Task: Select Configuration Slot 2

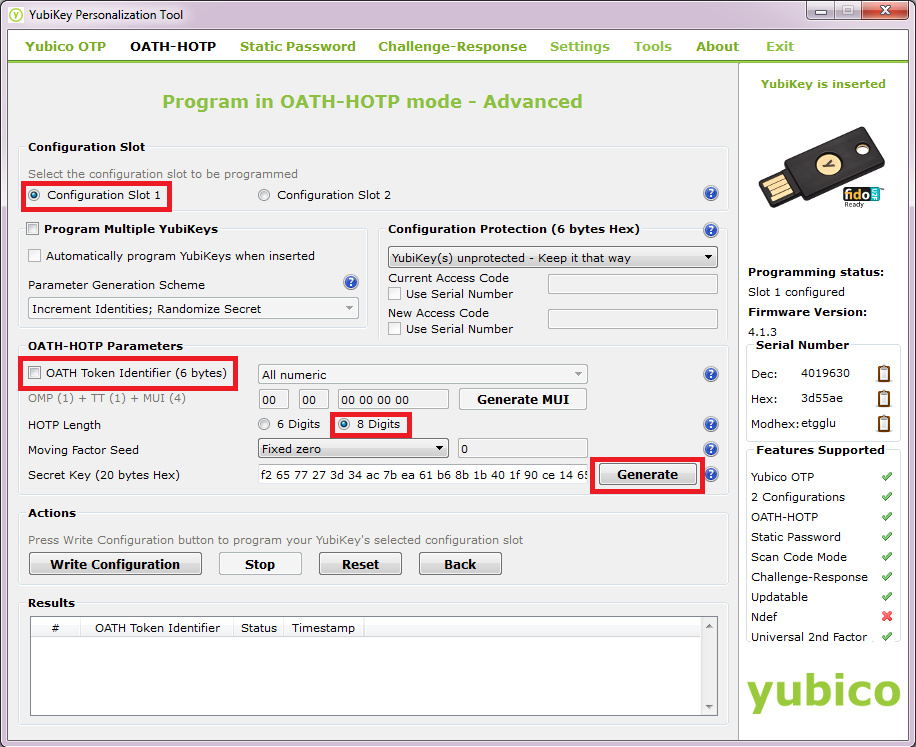Action: click(x=324, y=195)
